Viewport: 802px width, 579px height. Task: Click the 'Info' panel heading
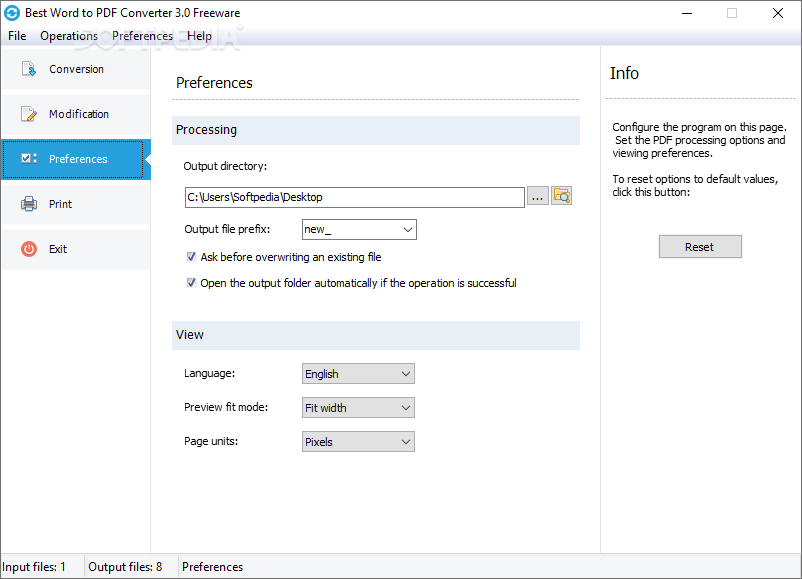[624, 73]
